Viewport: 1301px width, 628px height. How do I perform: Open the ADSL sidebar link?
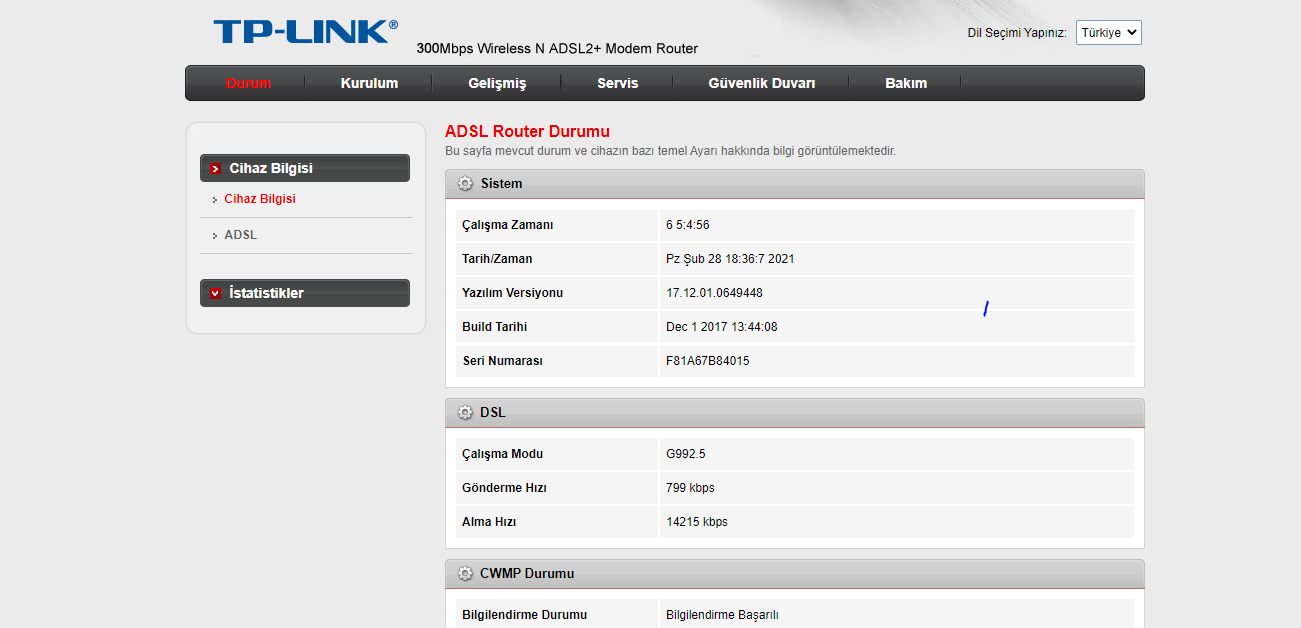pyautogui.click(x=240, y=235)
